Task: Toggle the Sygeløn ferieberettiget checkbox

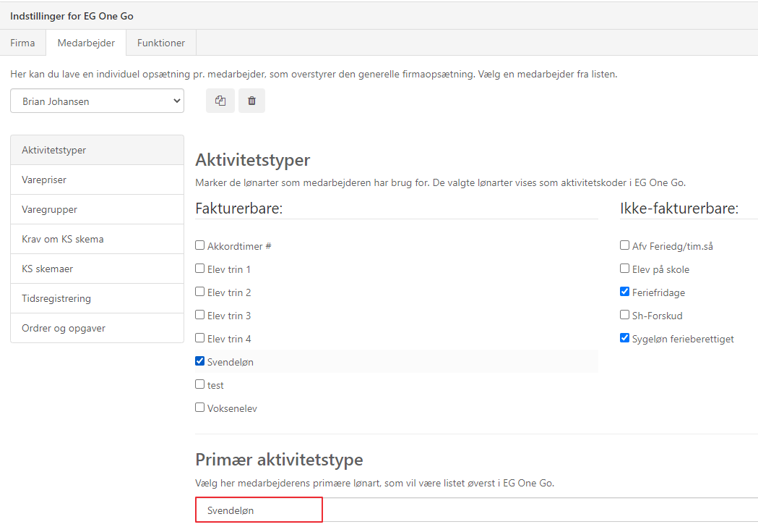Action: point(625,338)
